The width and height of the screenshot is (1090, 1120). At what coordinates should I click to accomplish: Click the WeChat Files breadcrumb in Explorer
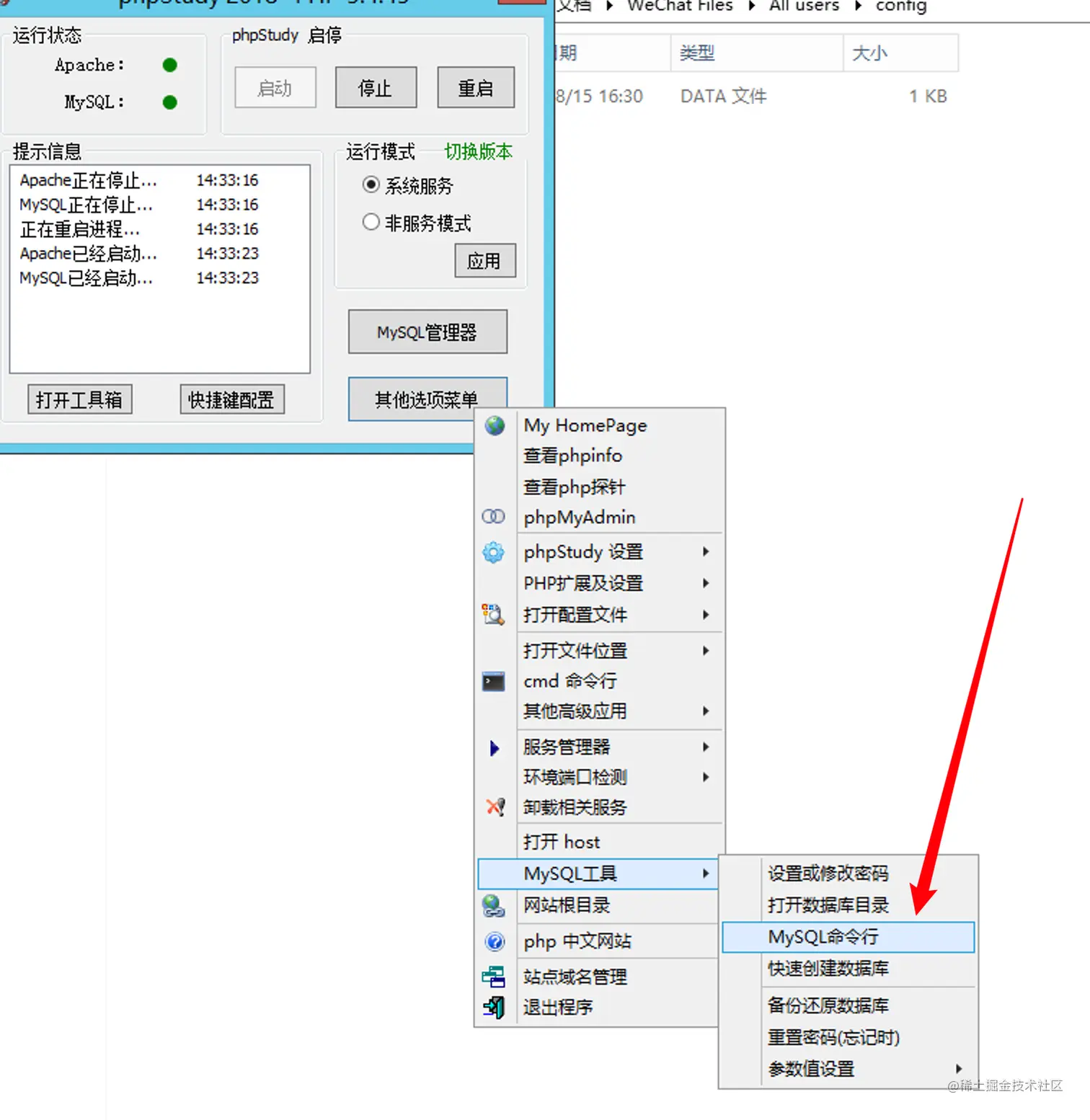pyautogui.click(x=680, y=6)
